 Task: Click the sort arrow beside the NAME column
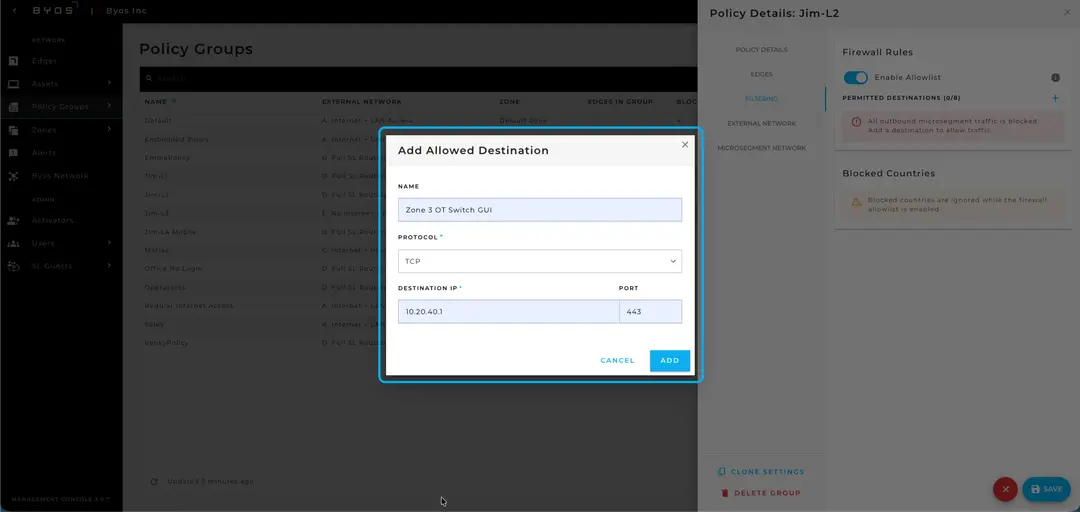pos(174,101)
